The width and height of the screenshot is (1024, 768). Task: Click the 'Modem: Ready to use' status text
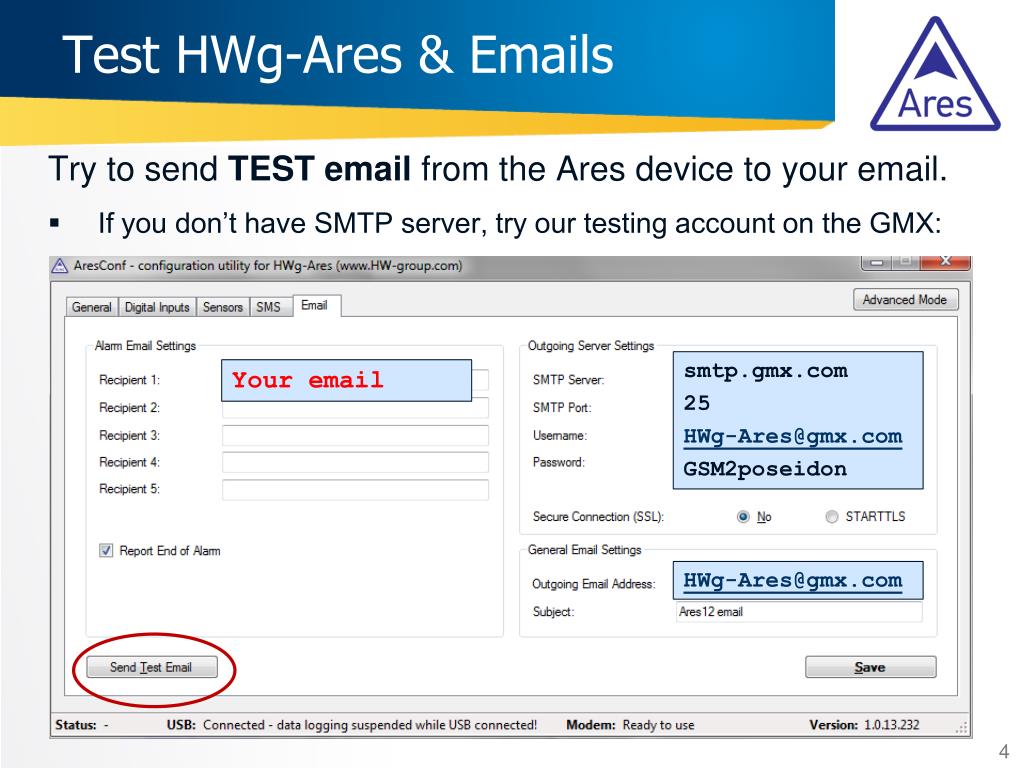(630, 725)
